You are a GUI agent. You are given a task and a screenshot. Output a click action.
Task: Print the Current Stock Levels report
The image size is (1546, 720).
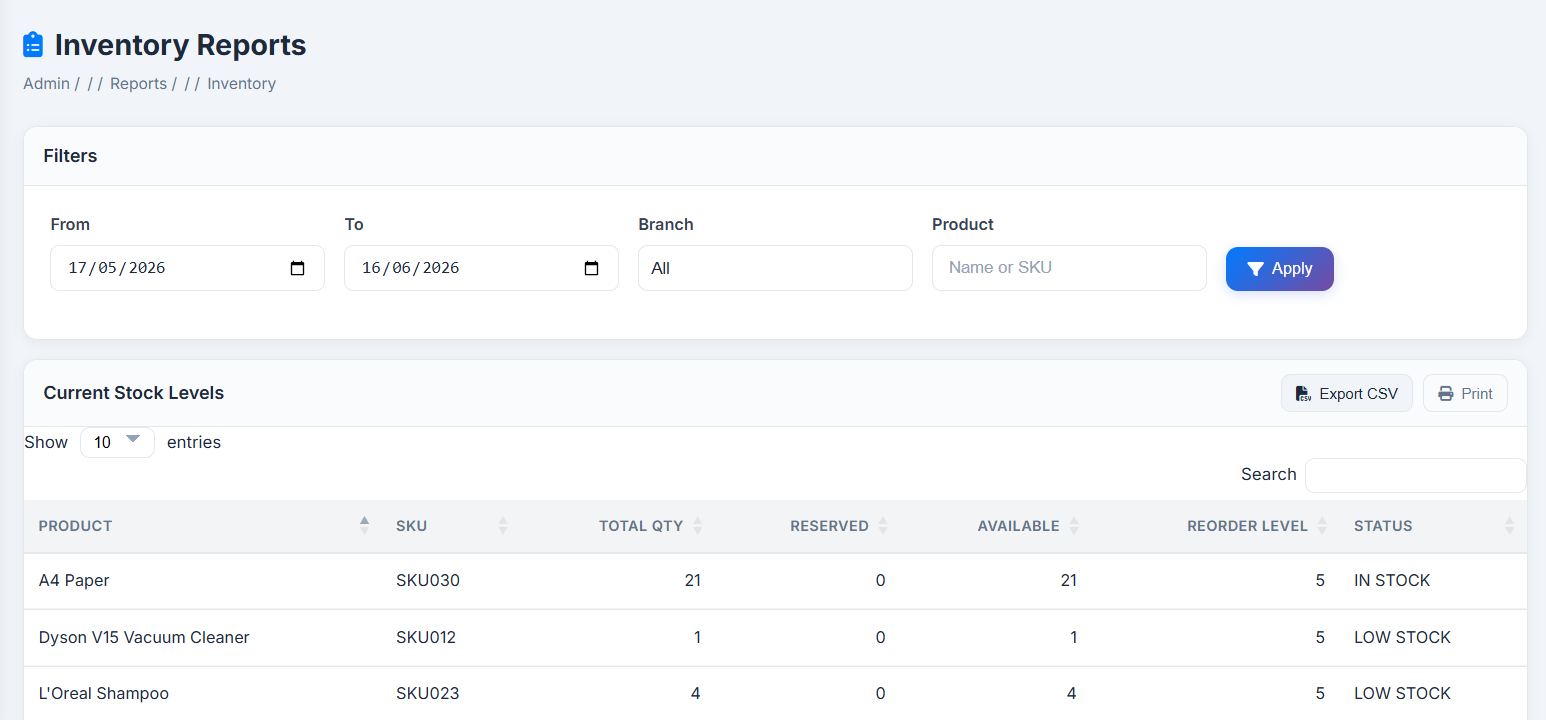pos(1465,394)
